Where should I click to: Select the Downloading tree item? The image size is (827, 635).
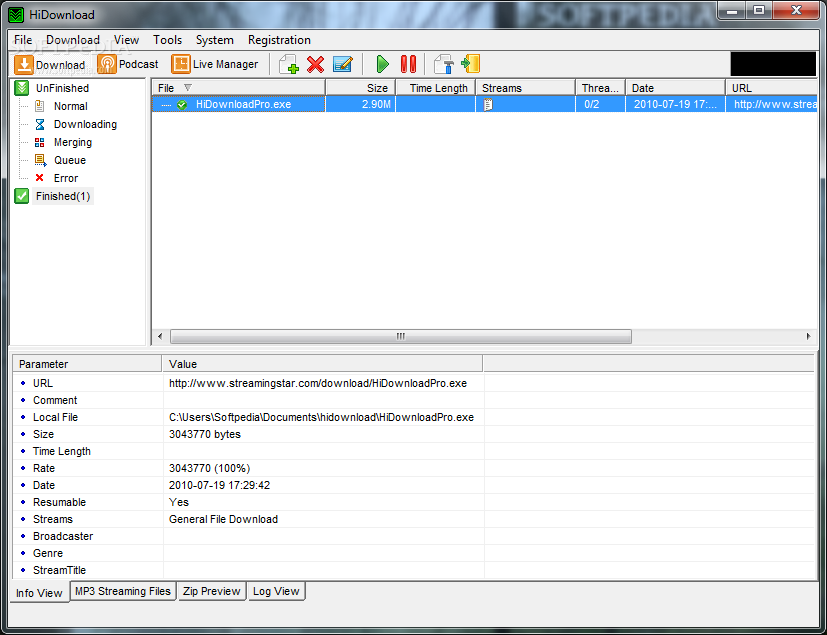(85, 124)
